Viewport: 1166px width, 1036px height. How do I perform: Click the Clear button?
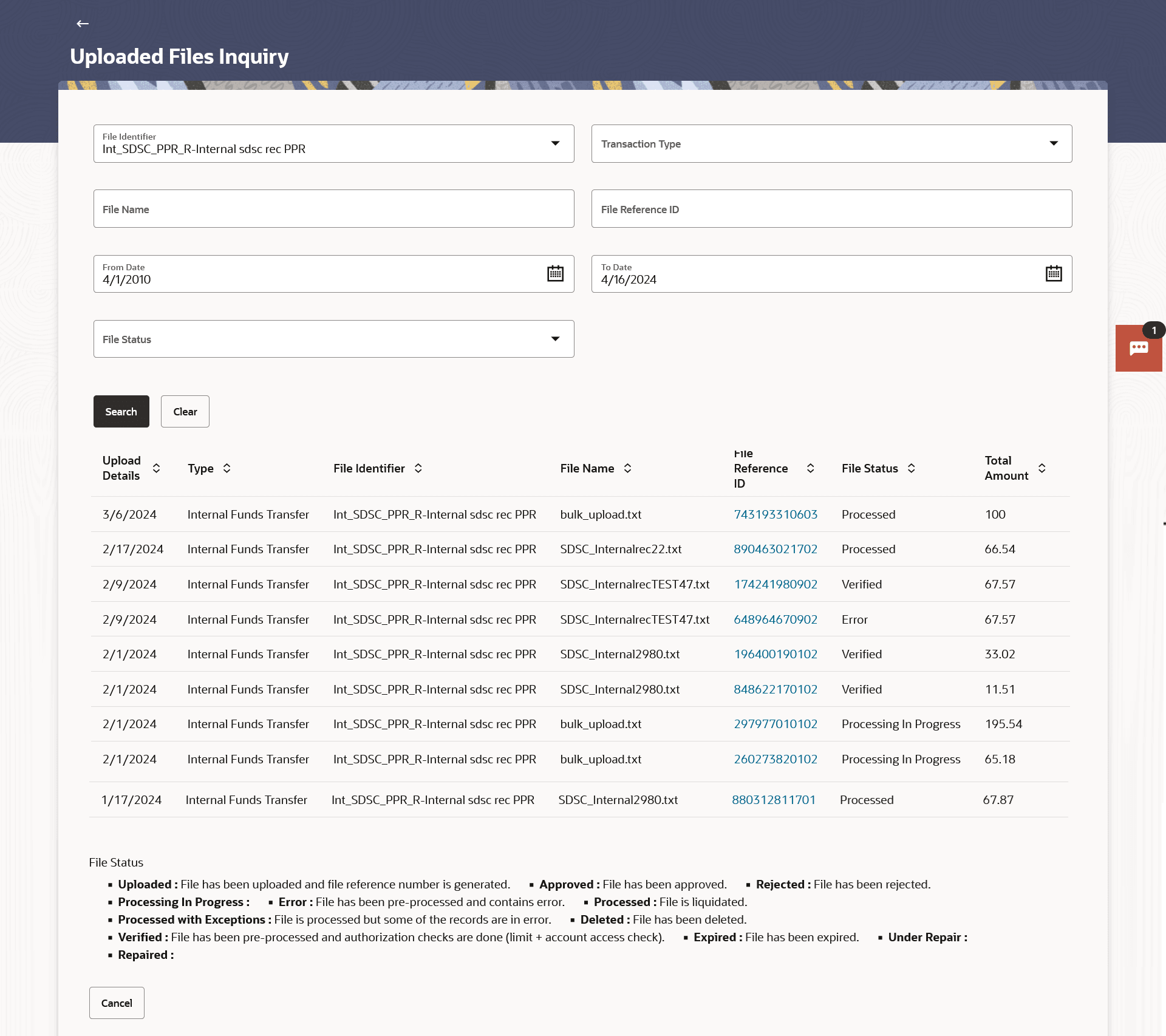click(x=185, y=412)
